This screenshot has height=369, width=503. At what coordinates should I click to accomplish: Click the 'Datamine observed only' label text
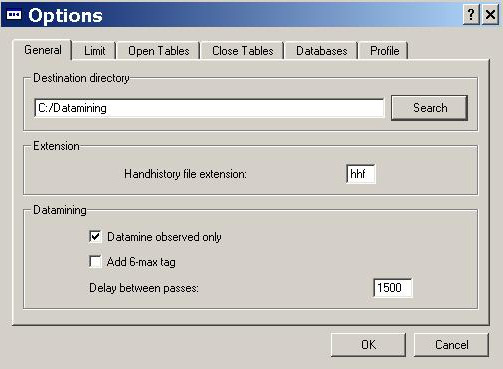pyautogui.click(x=164, y=237)
